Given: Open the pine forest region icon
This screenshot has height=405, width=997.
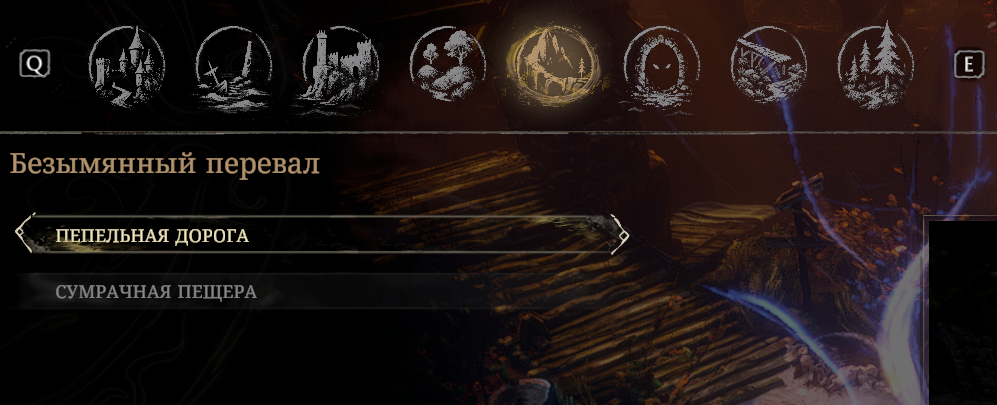Looking at the screenshot, I should click(876, 65).
